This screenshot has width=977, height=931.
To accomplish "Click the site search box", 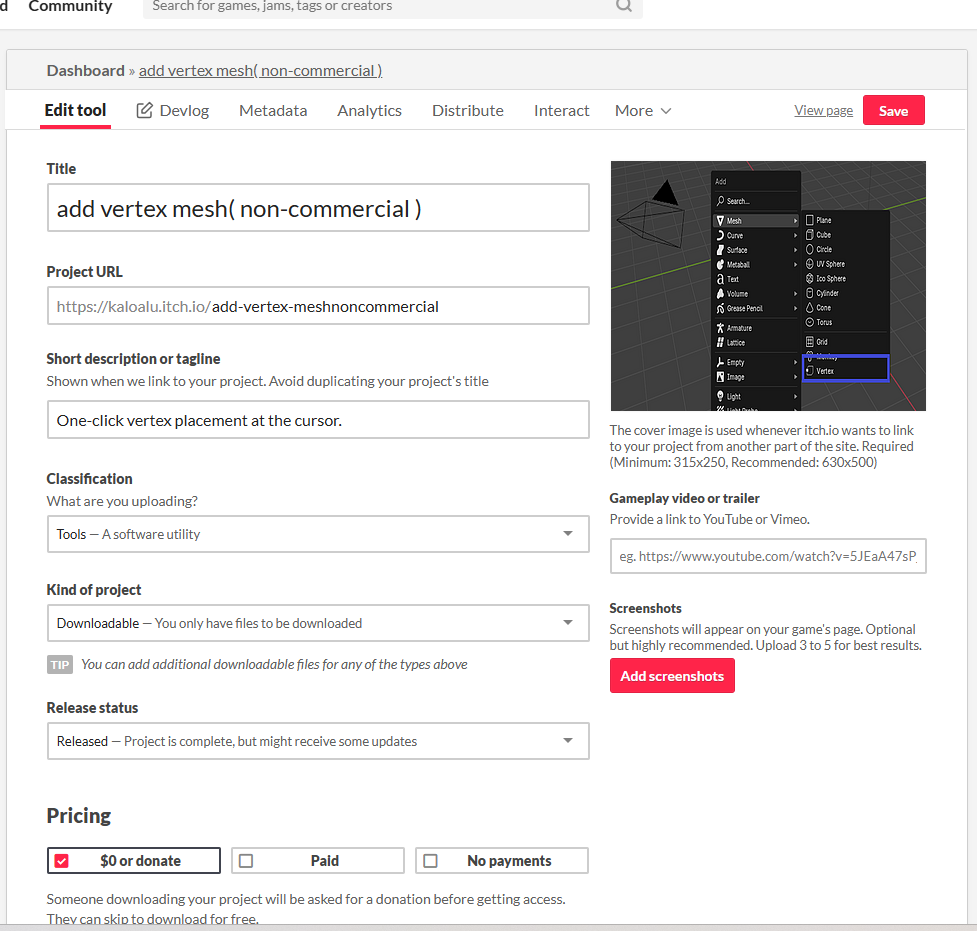I will (393, 6).
